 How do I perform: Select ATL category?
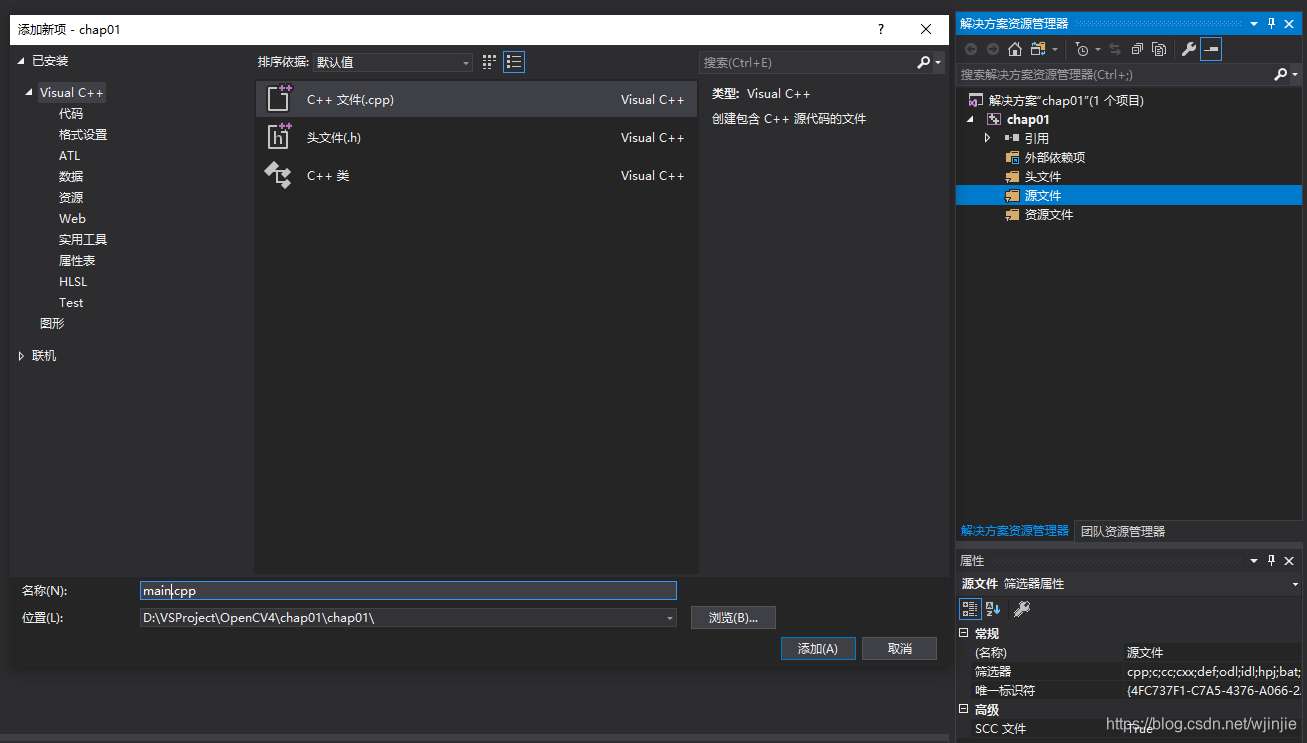tap(69, 156)
